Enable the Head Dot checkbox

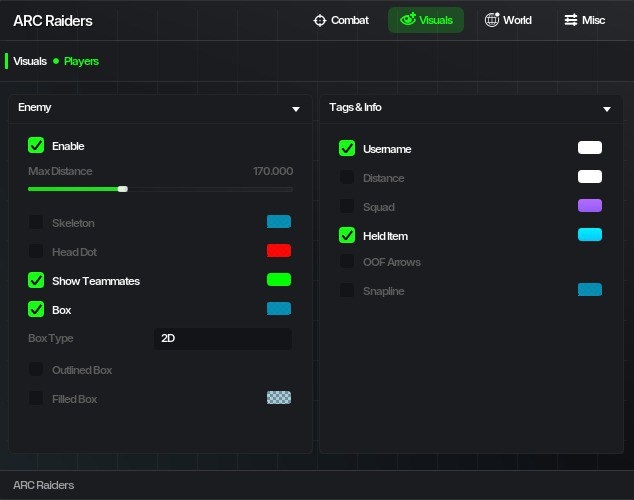pyautogui.click(x=36, y=251)
